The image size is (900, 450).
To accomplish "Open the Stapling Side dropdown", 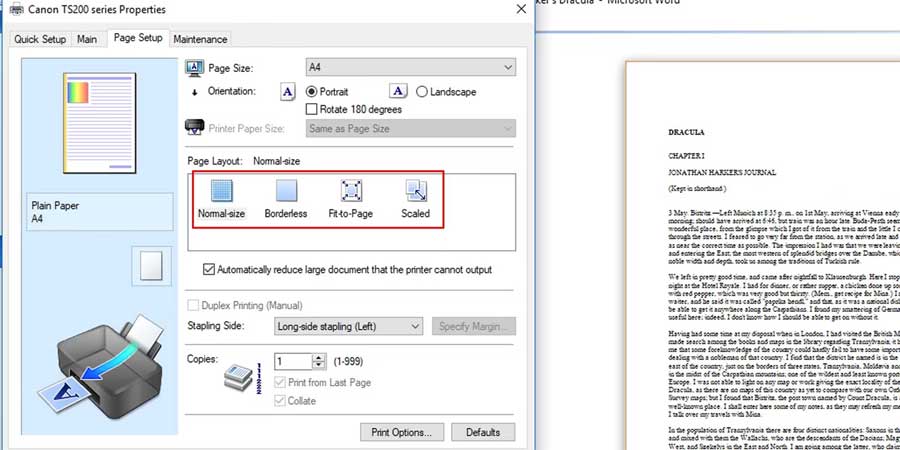I will tap(348, 326).
